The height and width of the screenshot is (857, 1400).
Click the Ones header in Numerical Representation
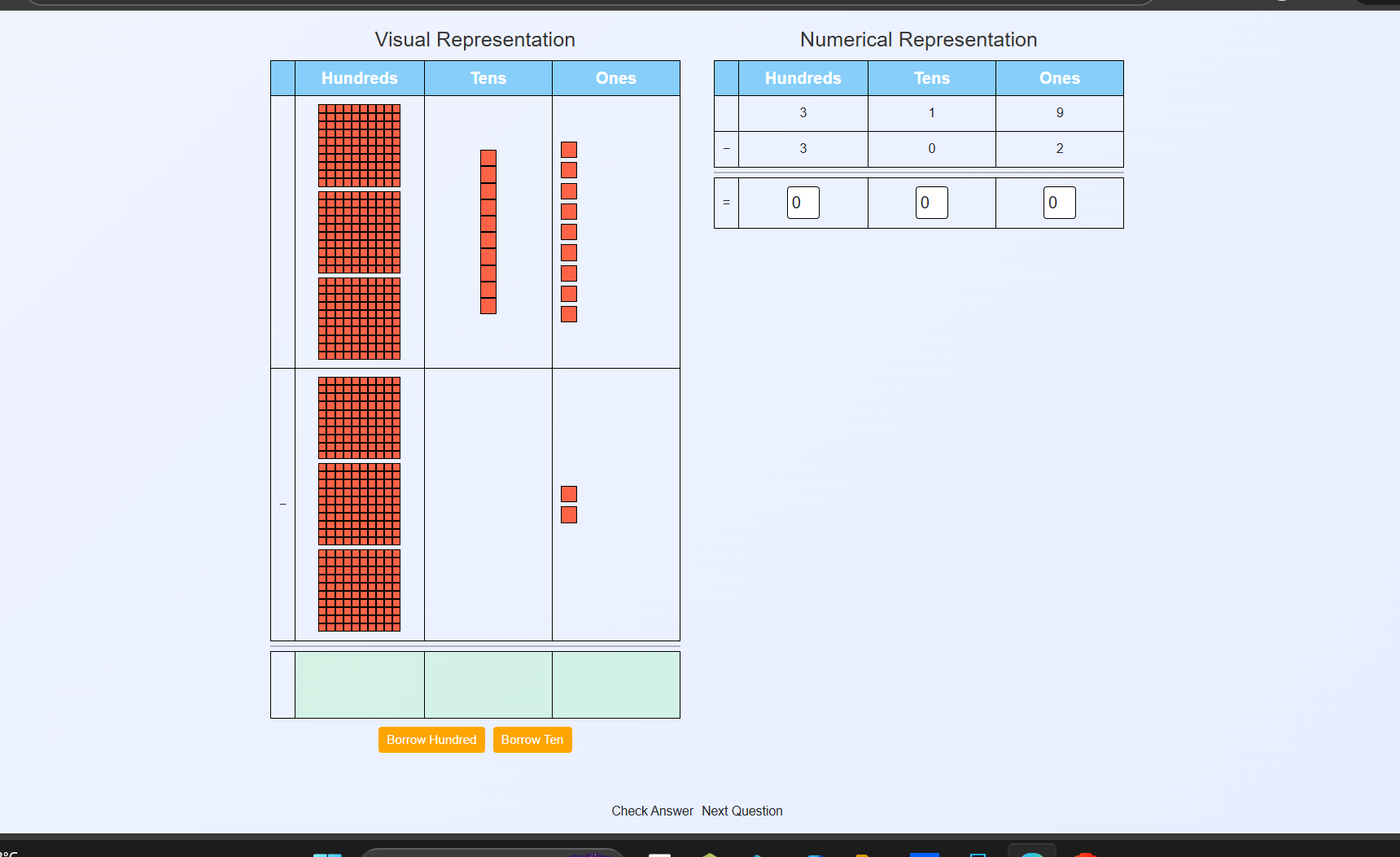coord(1059,78)
